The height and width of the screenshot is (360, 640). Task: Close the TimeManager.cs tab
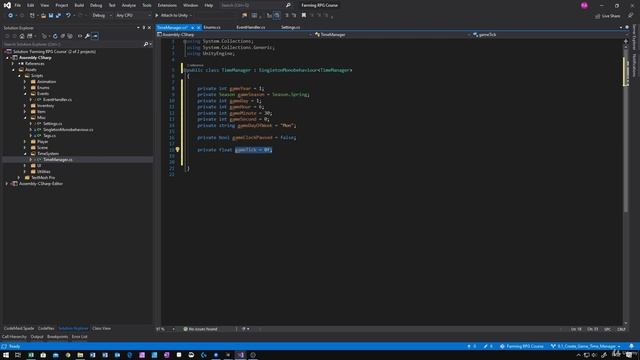[198, 27]
